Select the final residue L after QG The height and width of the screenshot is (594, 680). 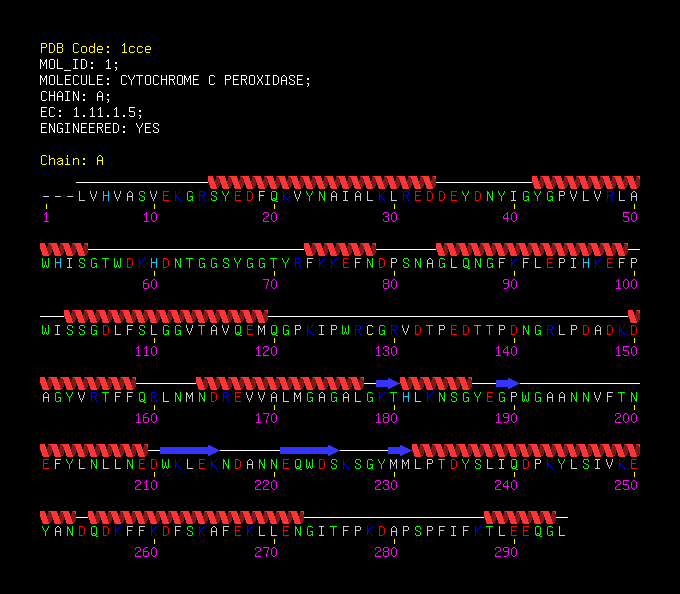click(x=562, y=531)
